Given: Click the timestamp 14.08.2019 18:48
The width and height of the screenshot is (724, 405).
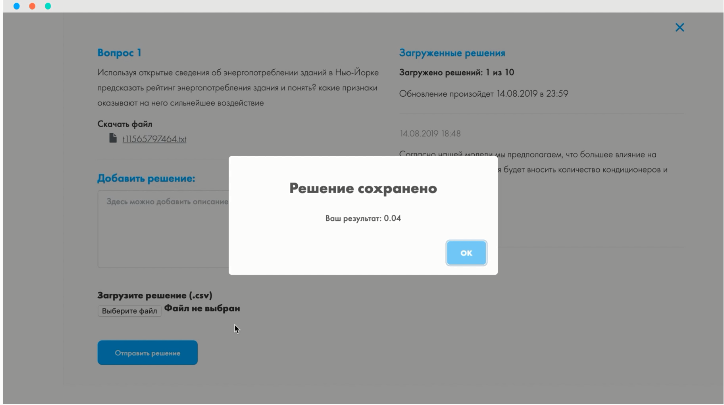Looking at the screenshot, I should coord(430,133).
